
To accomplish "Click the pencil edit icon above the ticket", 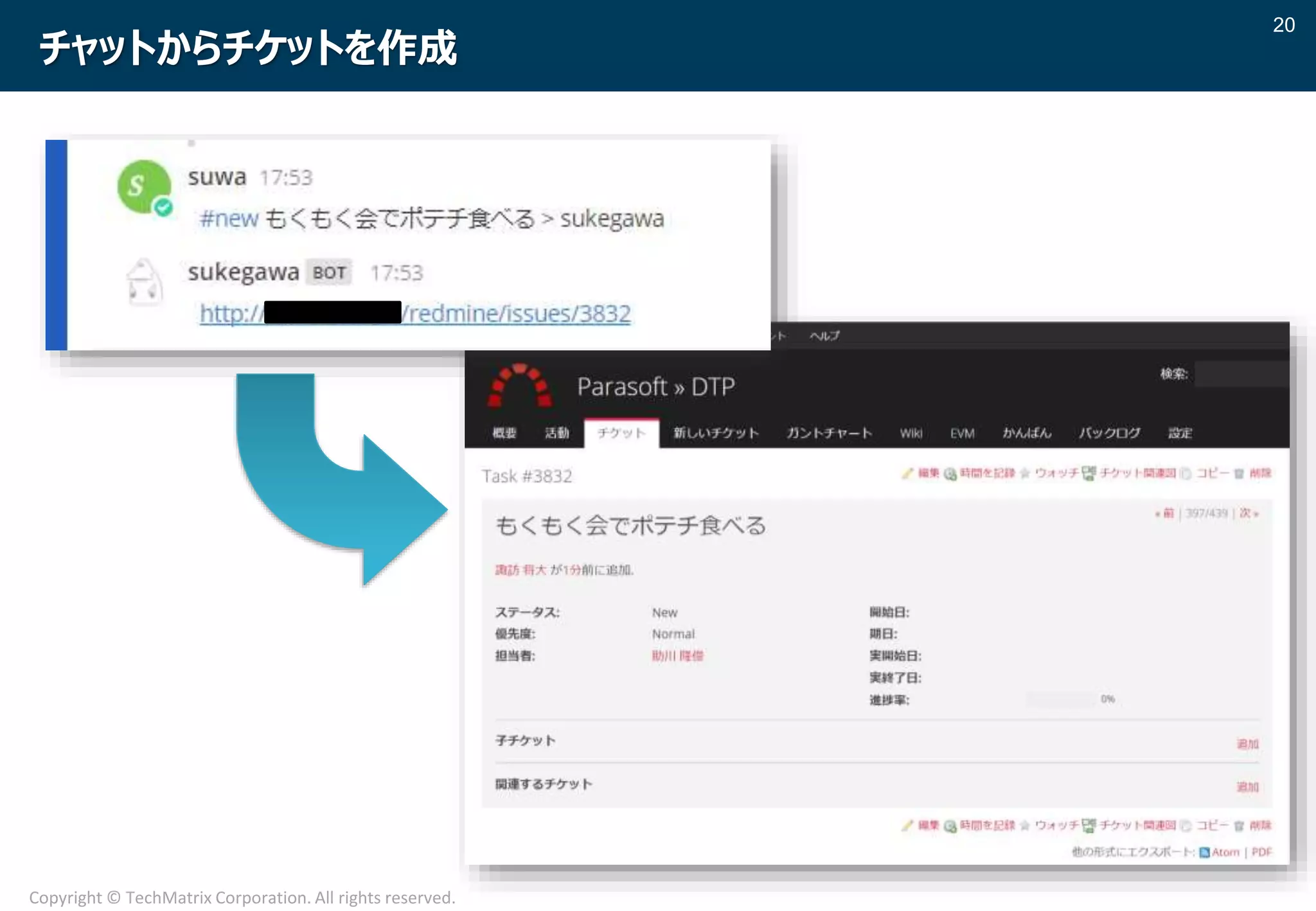I will [907, 473].
